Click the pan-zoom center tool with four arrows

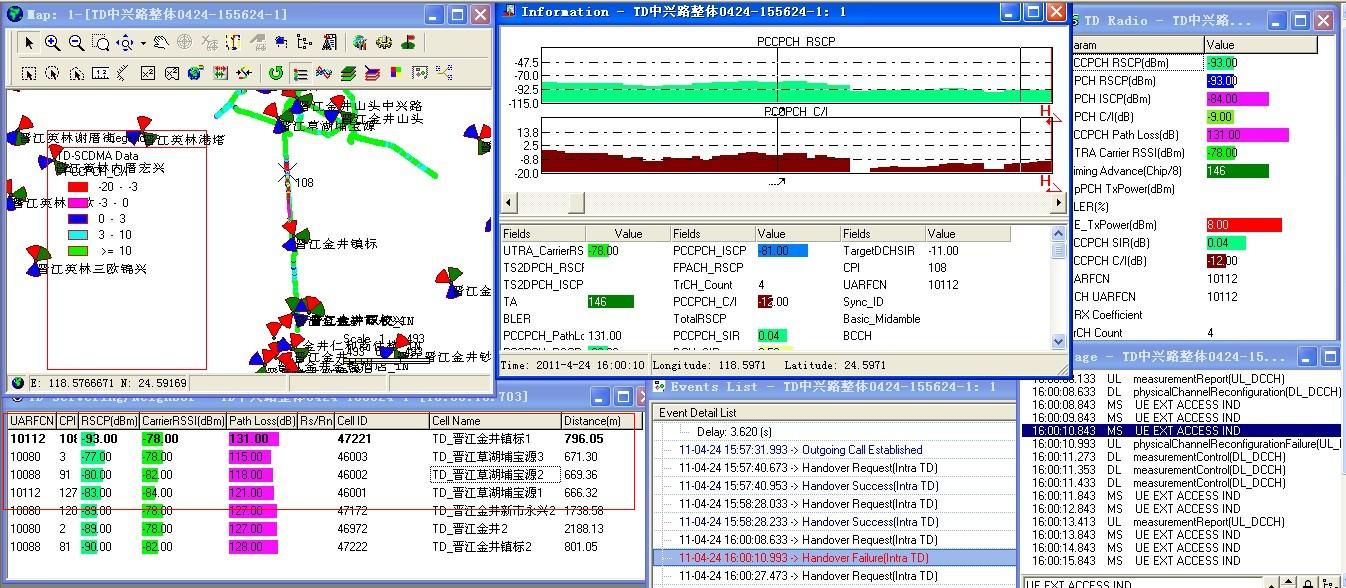pos(125,43)
